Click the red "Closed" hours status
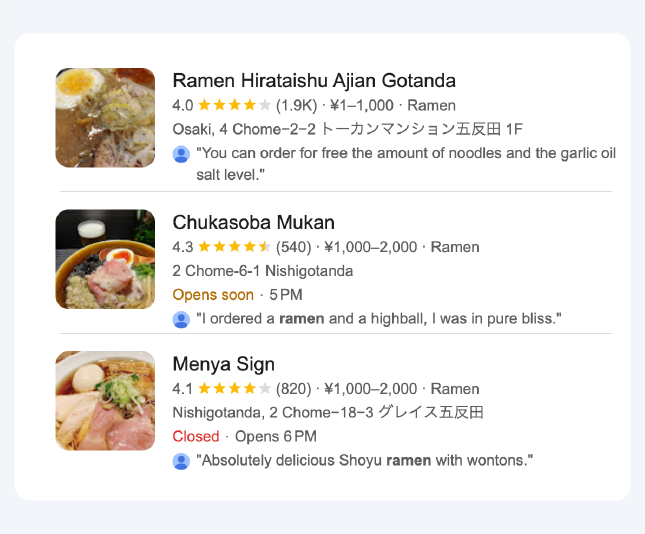645x534 pixels. click(x=195, y=437)
